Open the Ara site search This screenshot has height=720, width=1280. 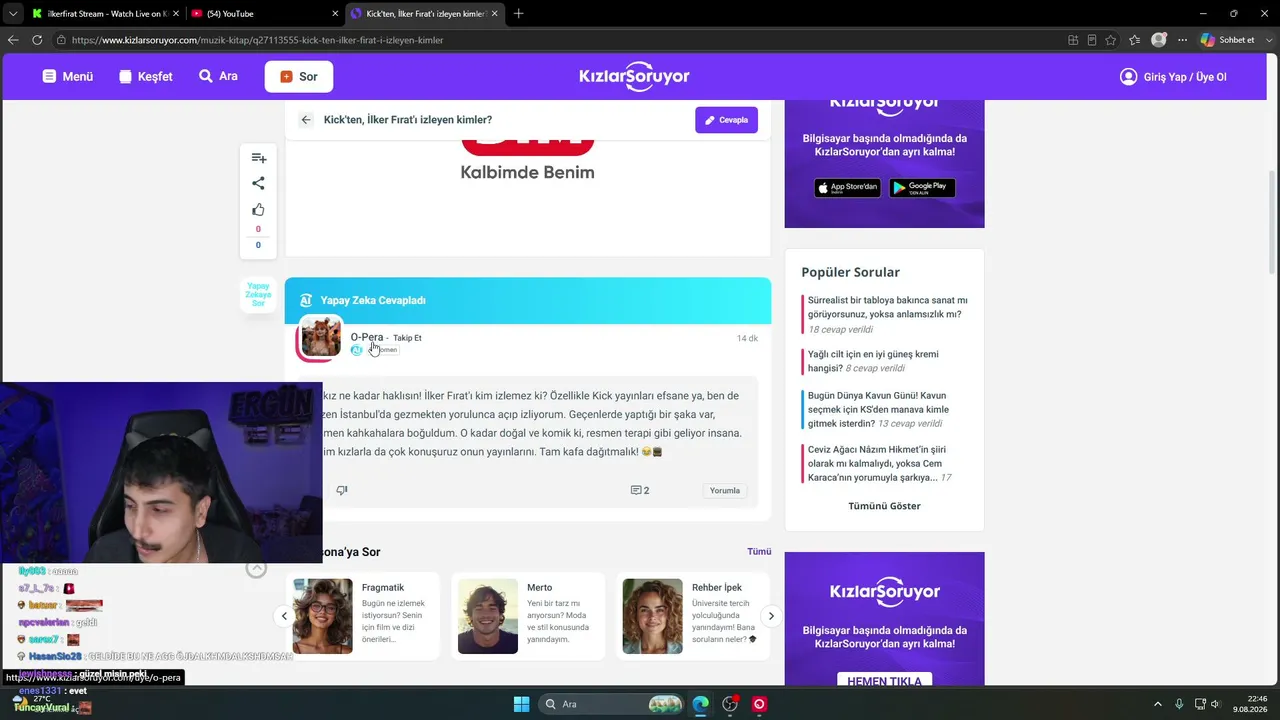point(218,76)
